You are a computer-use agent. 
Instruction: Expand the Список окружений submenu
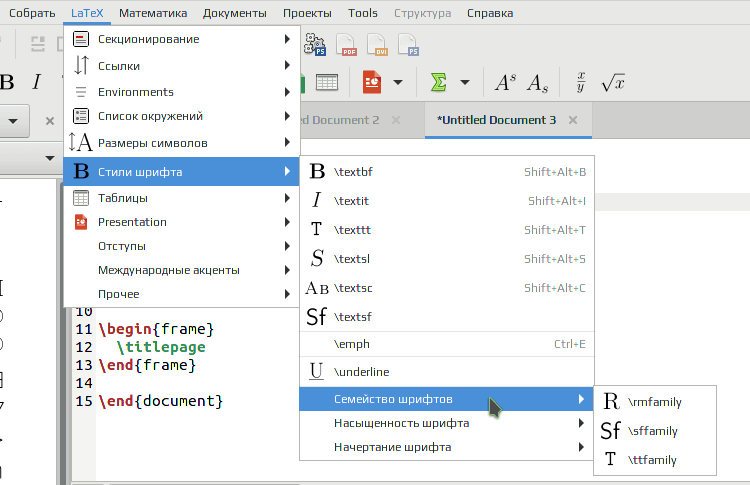(182, 116)
